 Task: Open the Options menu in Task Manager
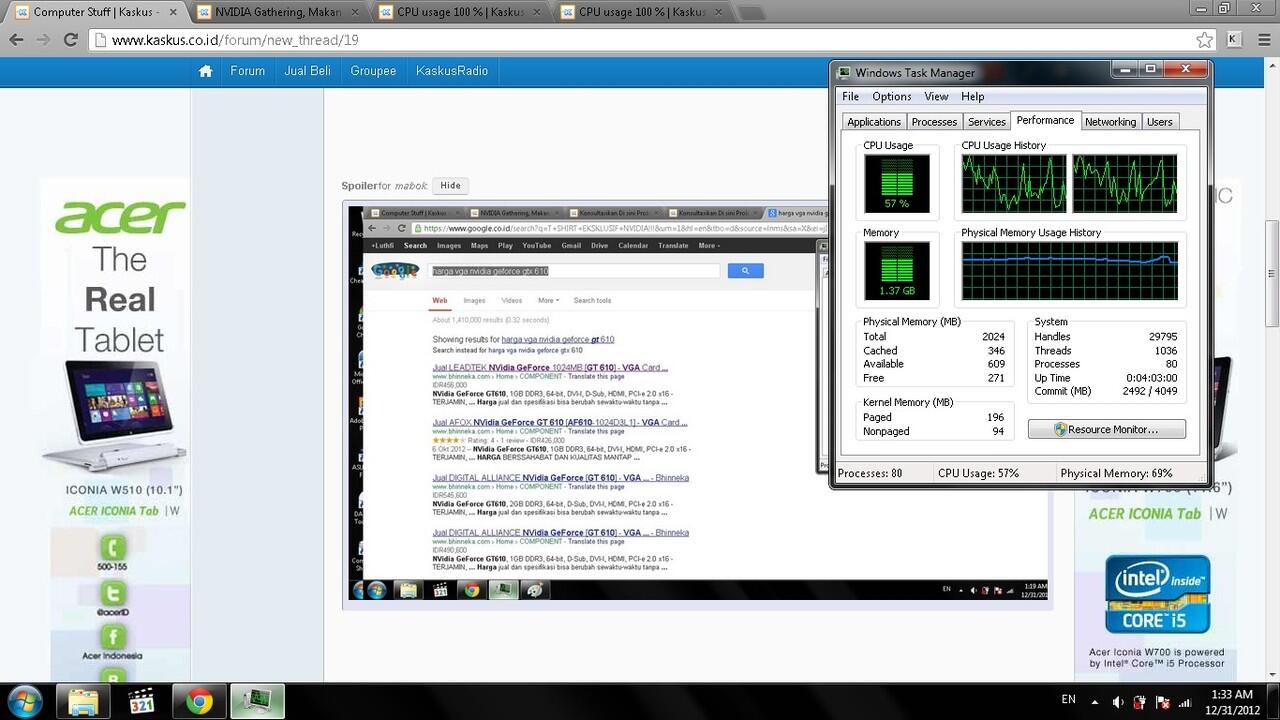click(891, 96)
